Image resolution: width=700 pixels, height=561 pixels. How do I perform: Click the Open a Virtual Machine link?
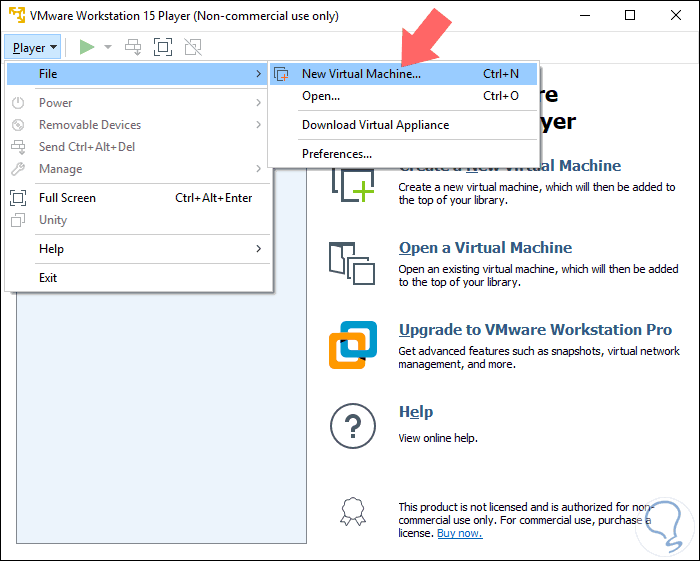[485, 248]
